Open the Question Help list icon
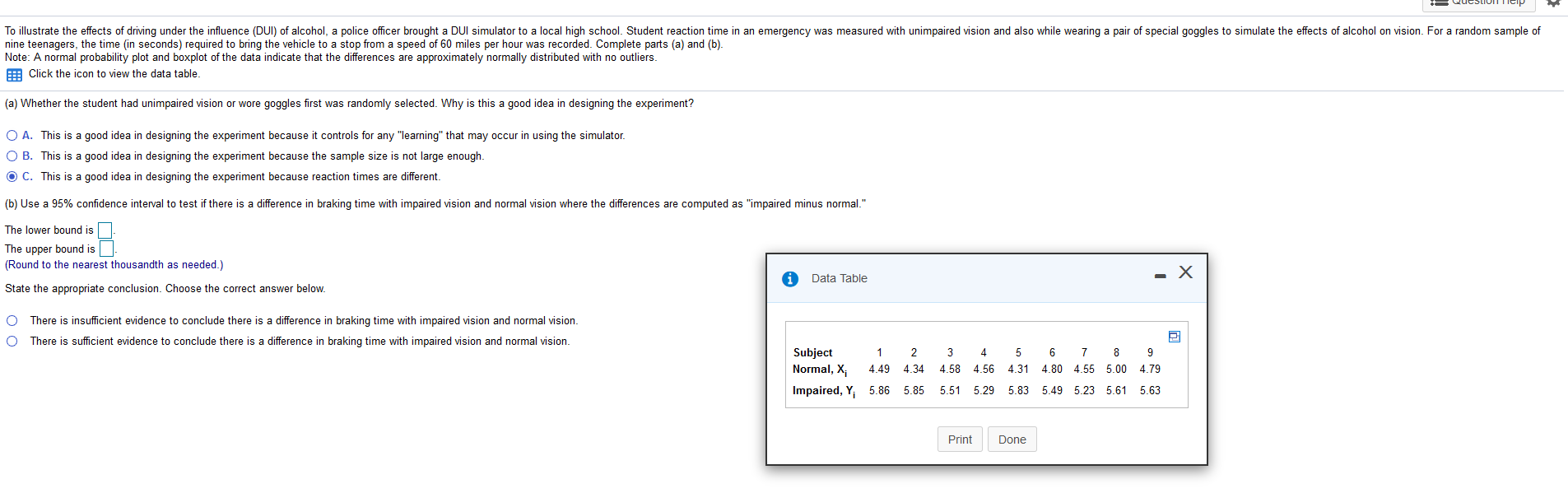The height and width of the screenshot is (493, 1568). (x=1440, y=4)
